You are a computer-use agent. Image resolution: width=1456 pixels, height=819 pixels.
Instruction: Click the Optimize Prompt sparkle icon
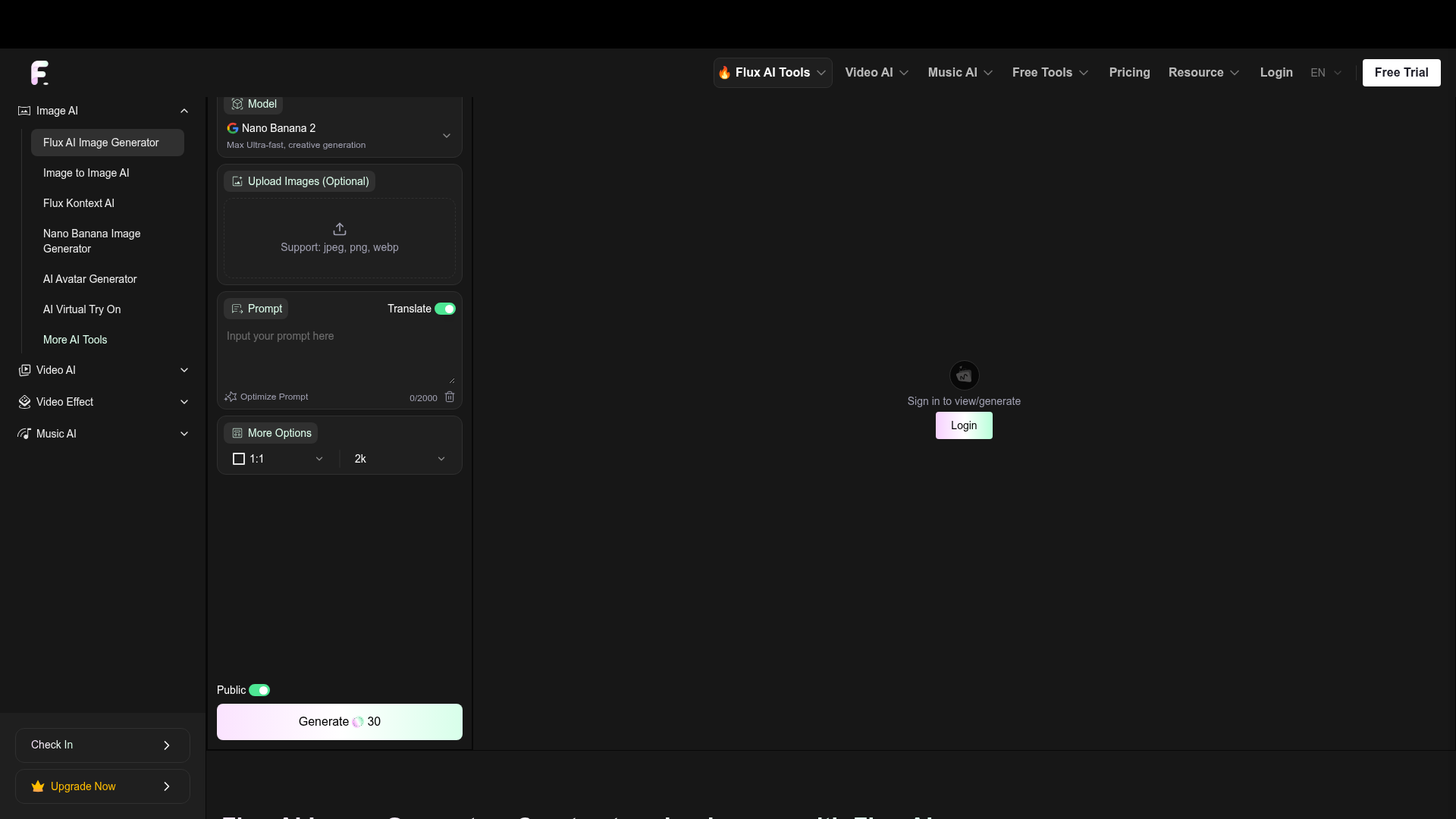(231, 397)
